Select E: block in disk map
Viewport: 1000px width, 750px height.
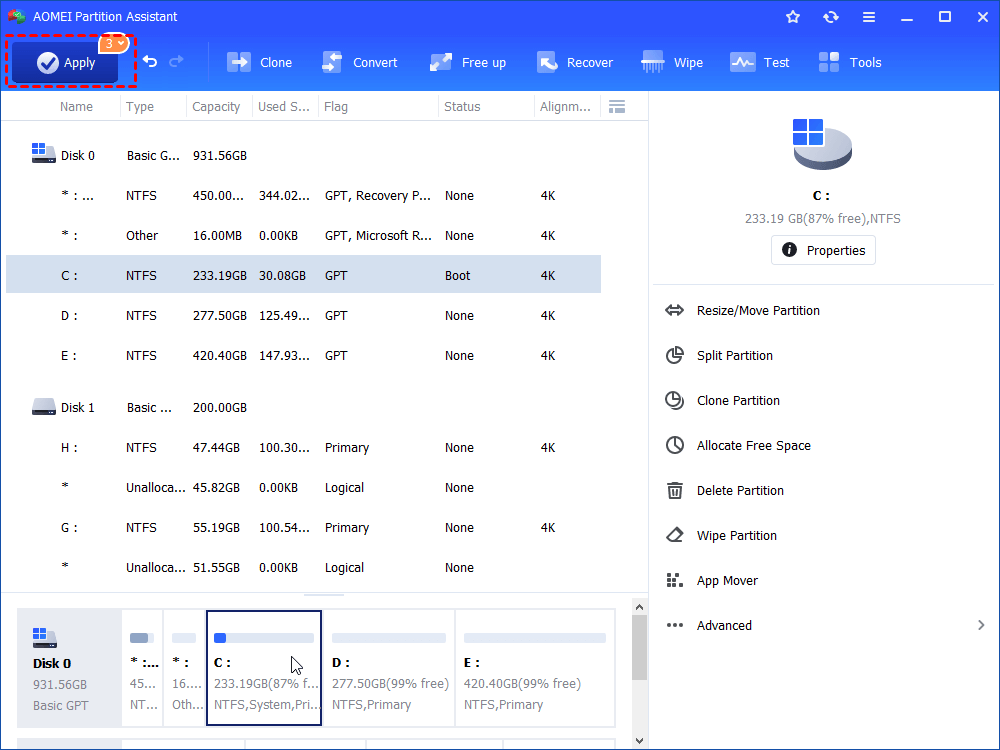tap(535, 668)
